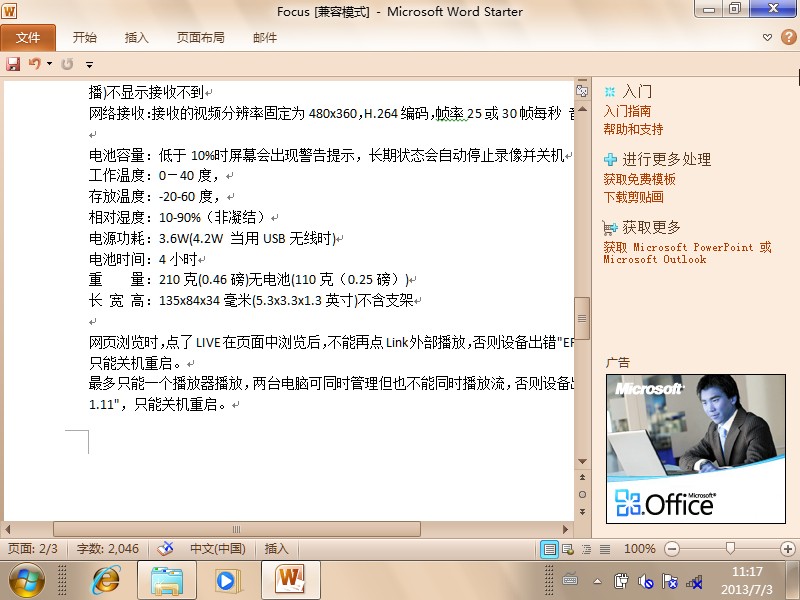Image resolution: width=800 pixels, height=600 pixels.
Task: Click the 获取免费模板 link
Action: [x=639, y=179]
